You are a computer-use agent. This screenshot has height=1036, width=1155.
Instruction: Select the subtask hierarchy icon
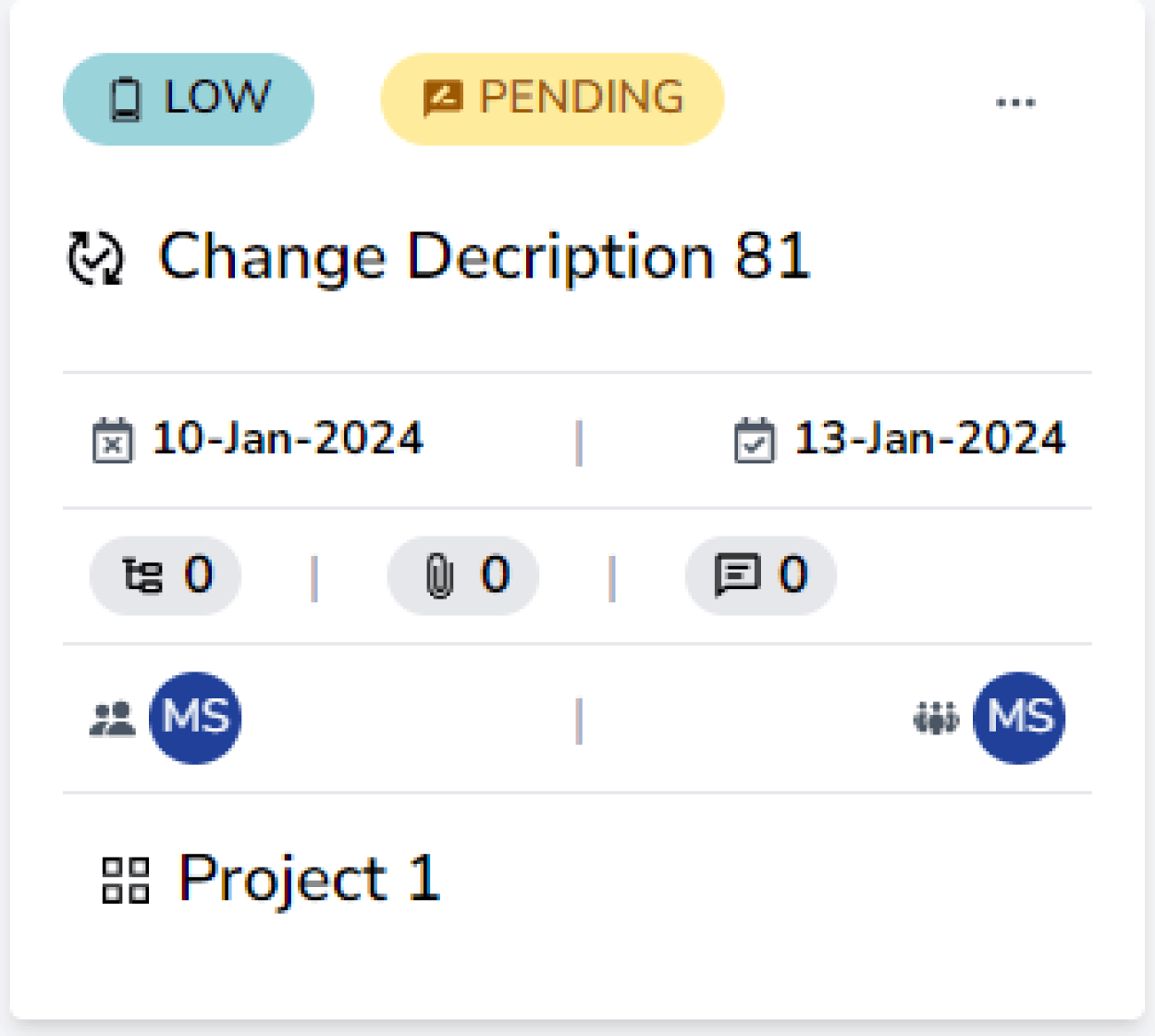(141, 574)
